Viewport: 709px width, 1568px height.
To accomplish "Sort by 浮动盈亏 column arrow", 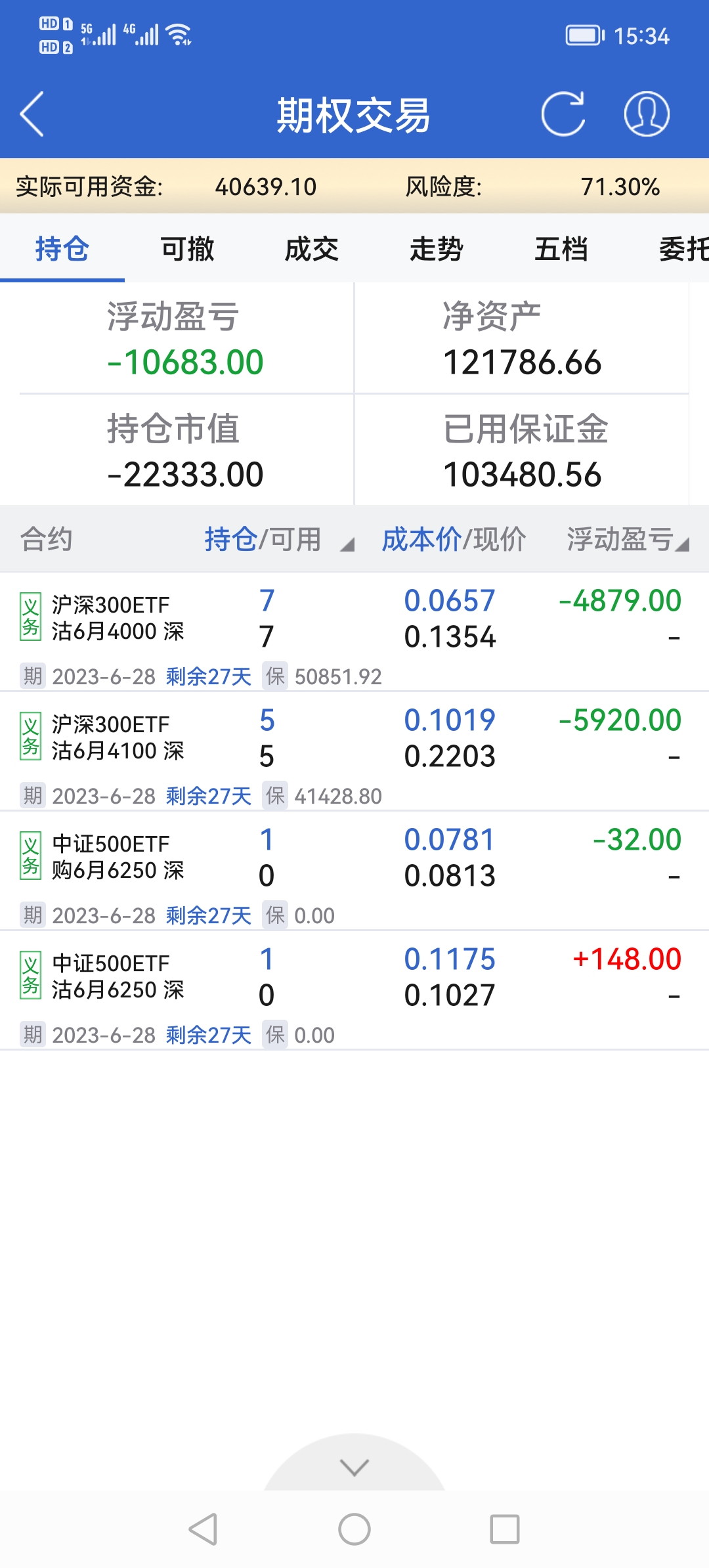I will pos(683,544).
